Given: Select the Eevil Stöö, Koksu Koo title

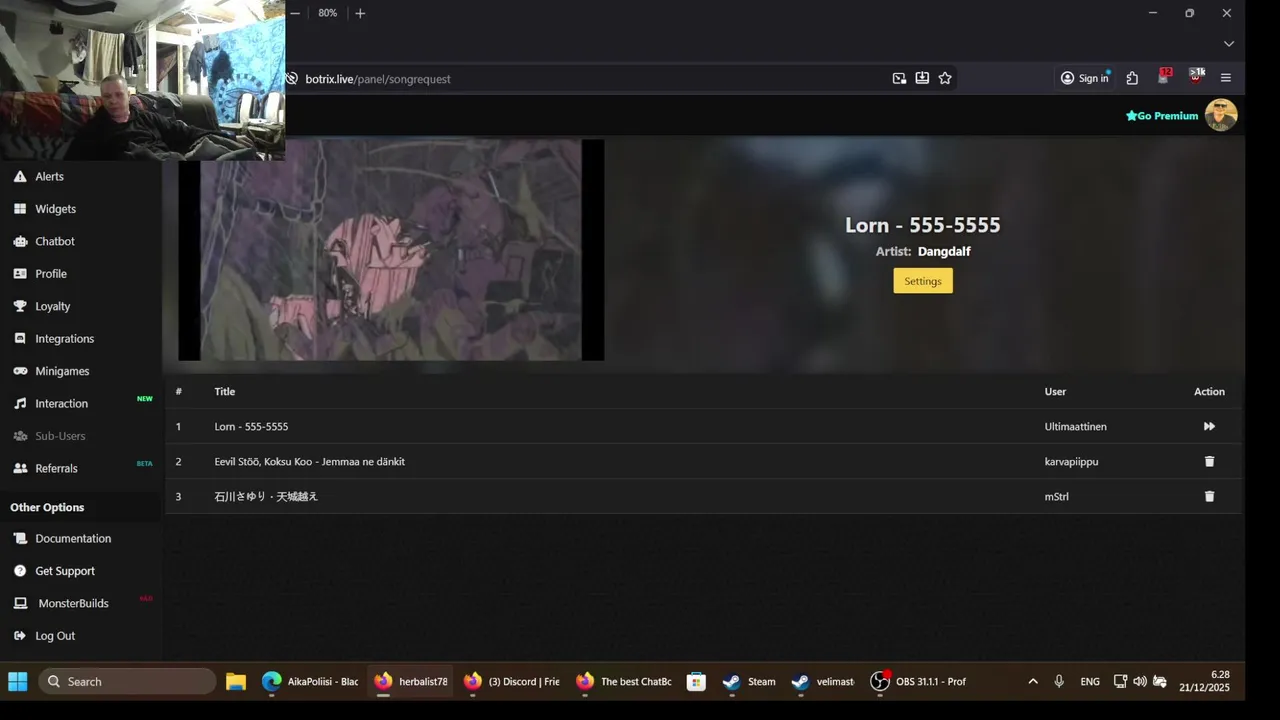Looking at the screenshot, I should coord(309,462).
